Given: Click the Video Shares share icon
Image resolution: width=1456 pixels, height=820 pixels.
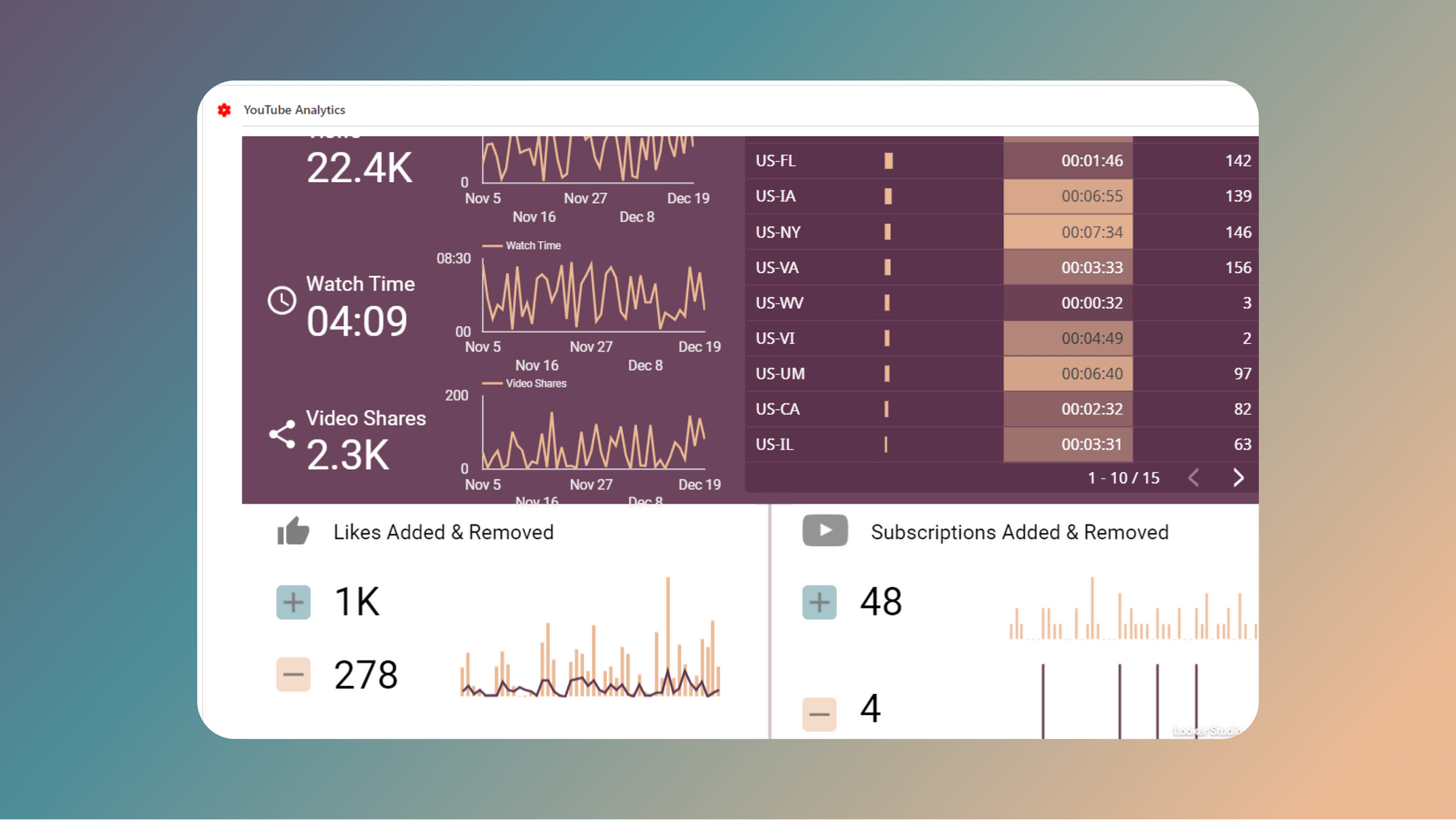Looking at the screenshot, I should point(281,433).
